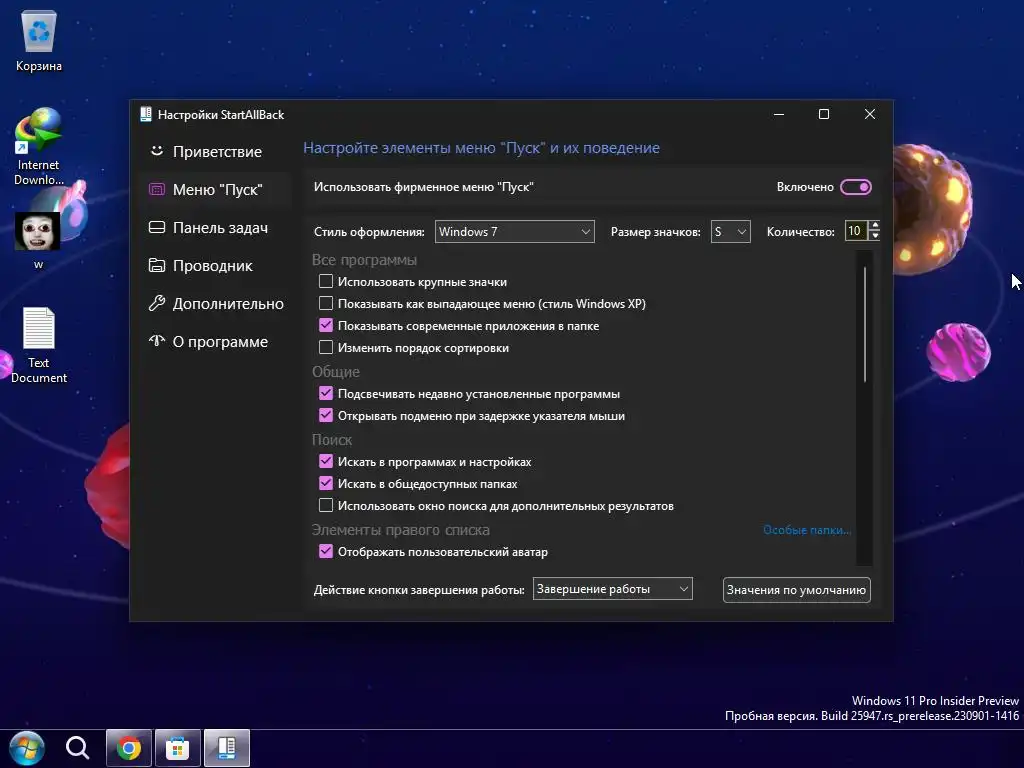Switch to the Дополнительно section

[x=216, y=304]
